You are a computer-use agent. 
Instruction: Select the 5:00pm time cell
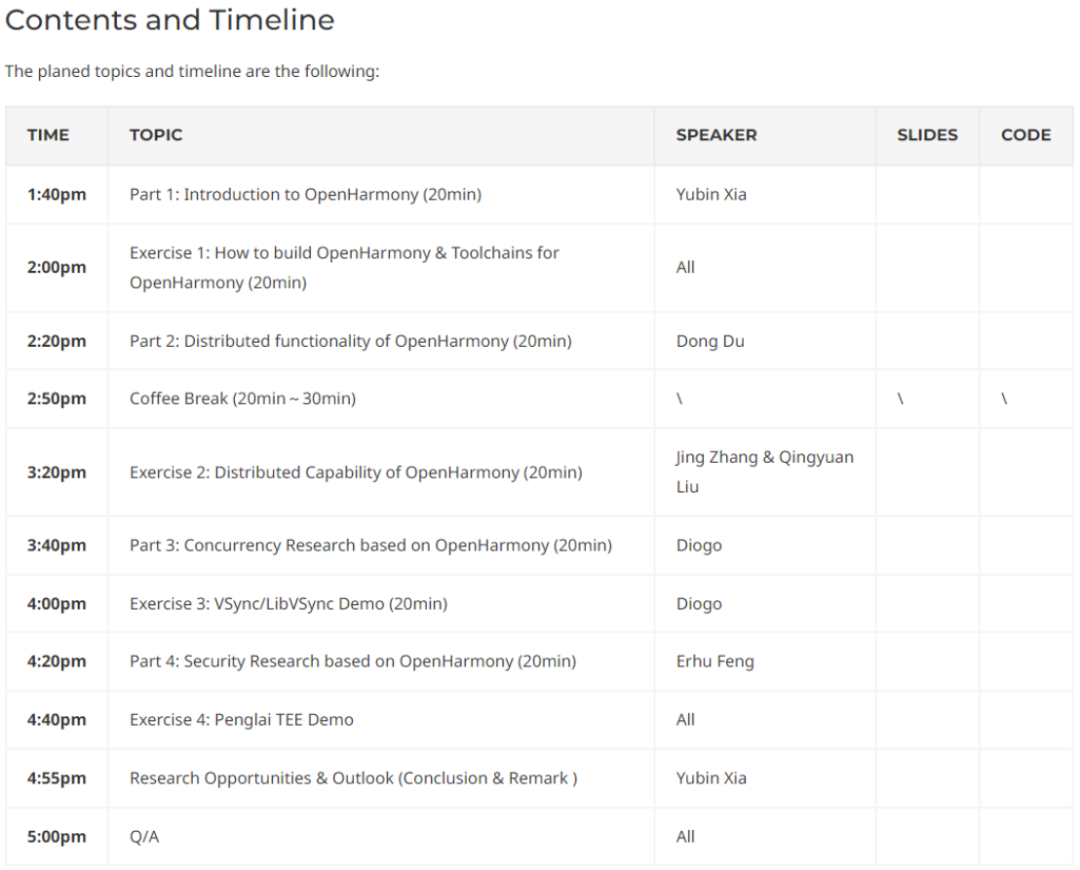[56, 837]
